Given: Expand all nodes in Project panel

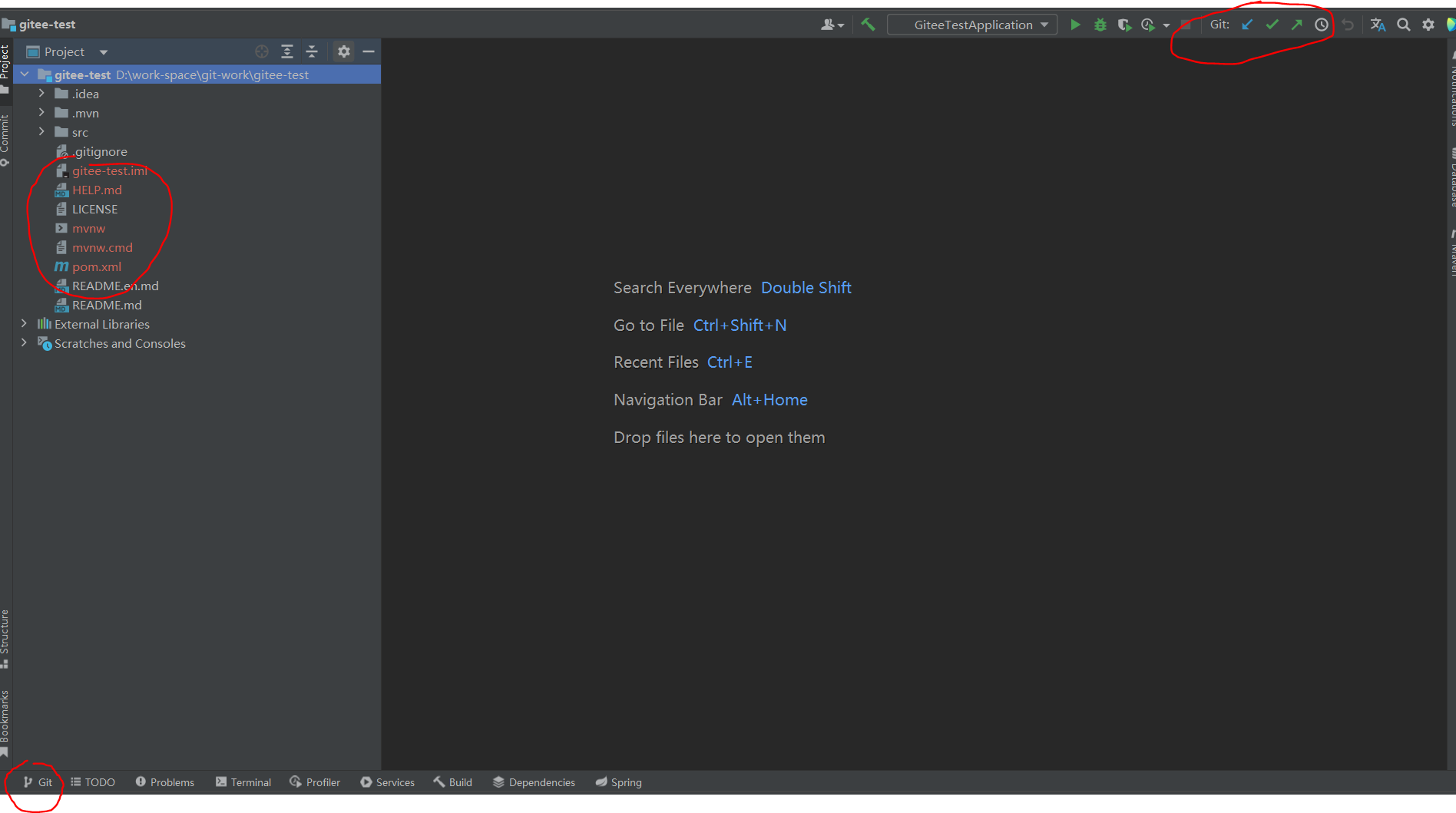Looking at the screenshot, I should [x=287, y=51].
